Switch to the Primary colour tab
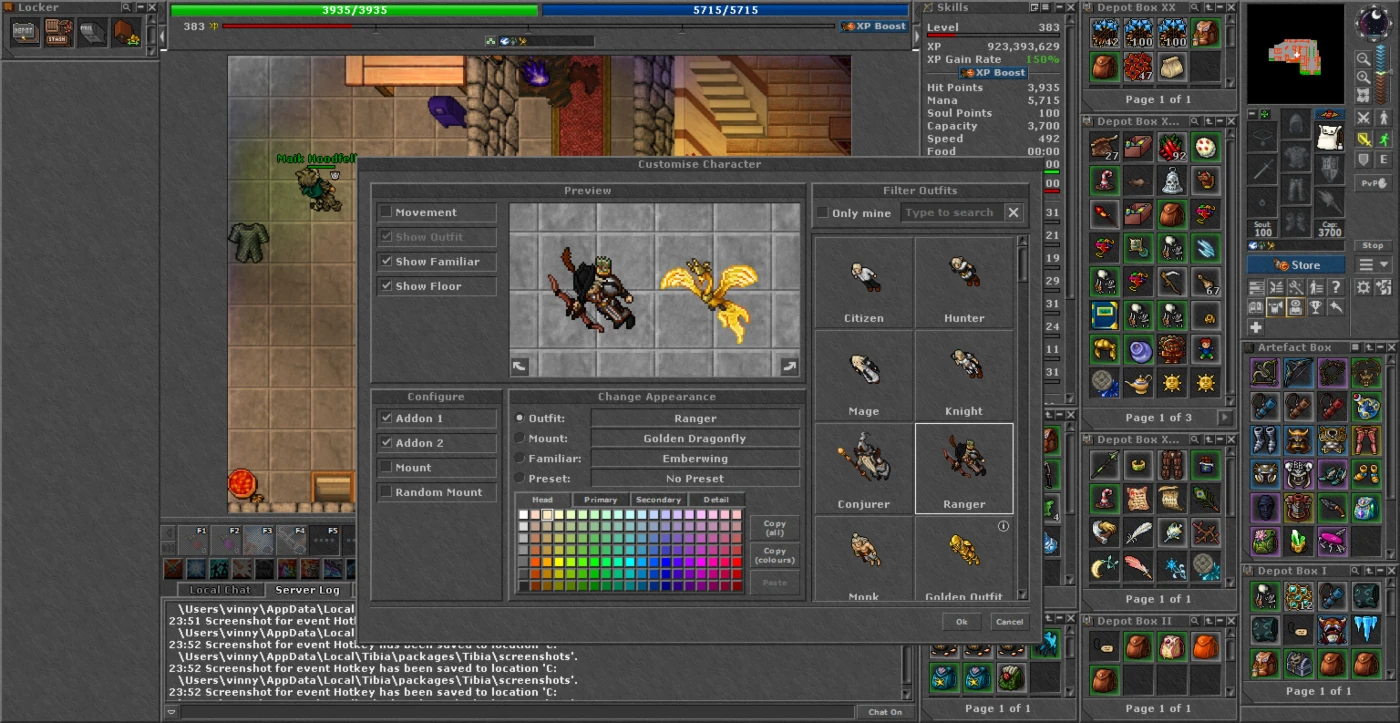The width and height of the screenshot is (1400, 723). tap(600, 500)
